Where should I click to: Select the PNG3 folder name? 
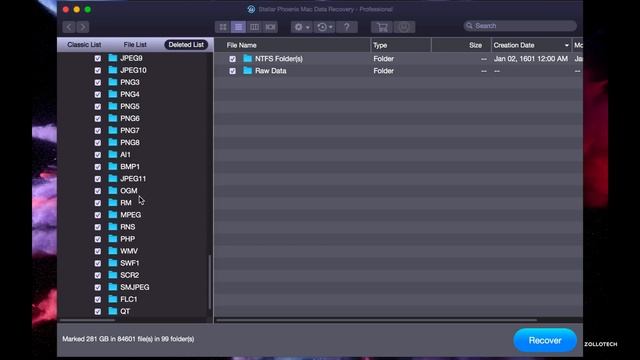(x=130, y=82)
